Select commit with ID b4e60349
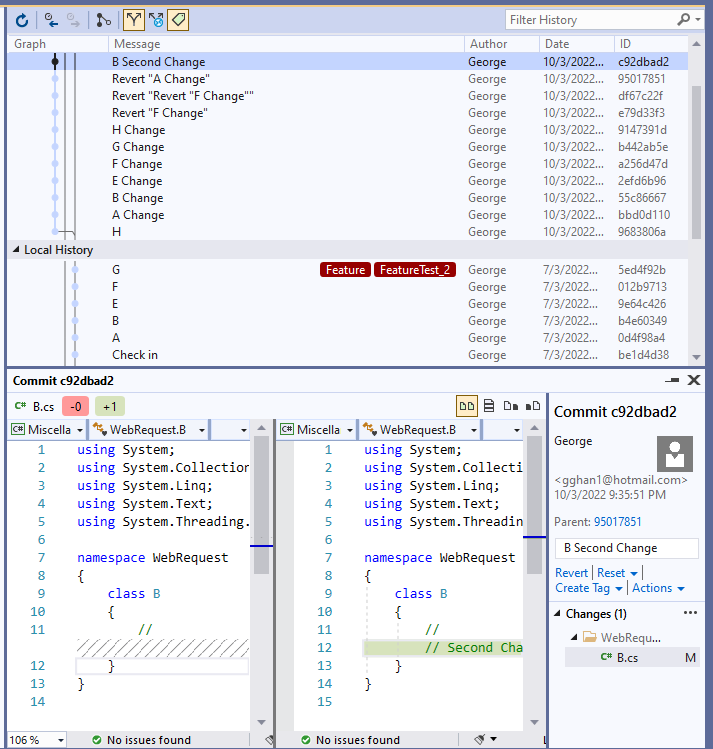The image size is (713, 749). click(348, 321)
